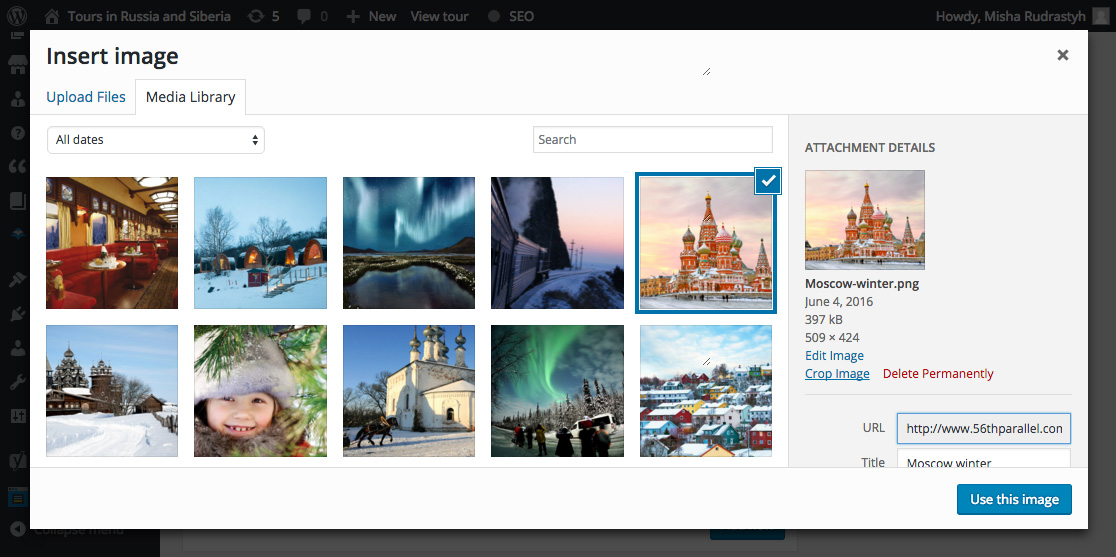Screen dimensions: 1116x557
Task: Click the Use this image button
Action: point(1014,499)
